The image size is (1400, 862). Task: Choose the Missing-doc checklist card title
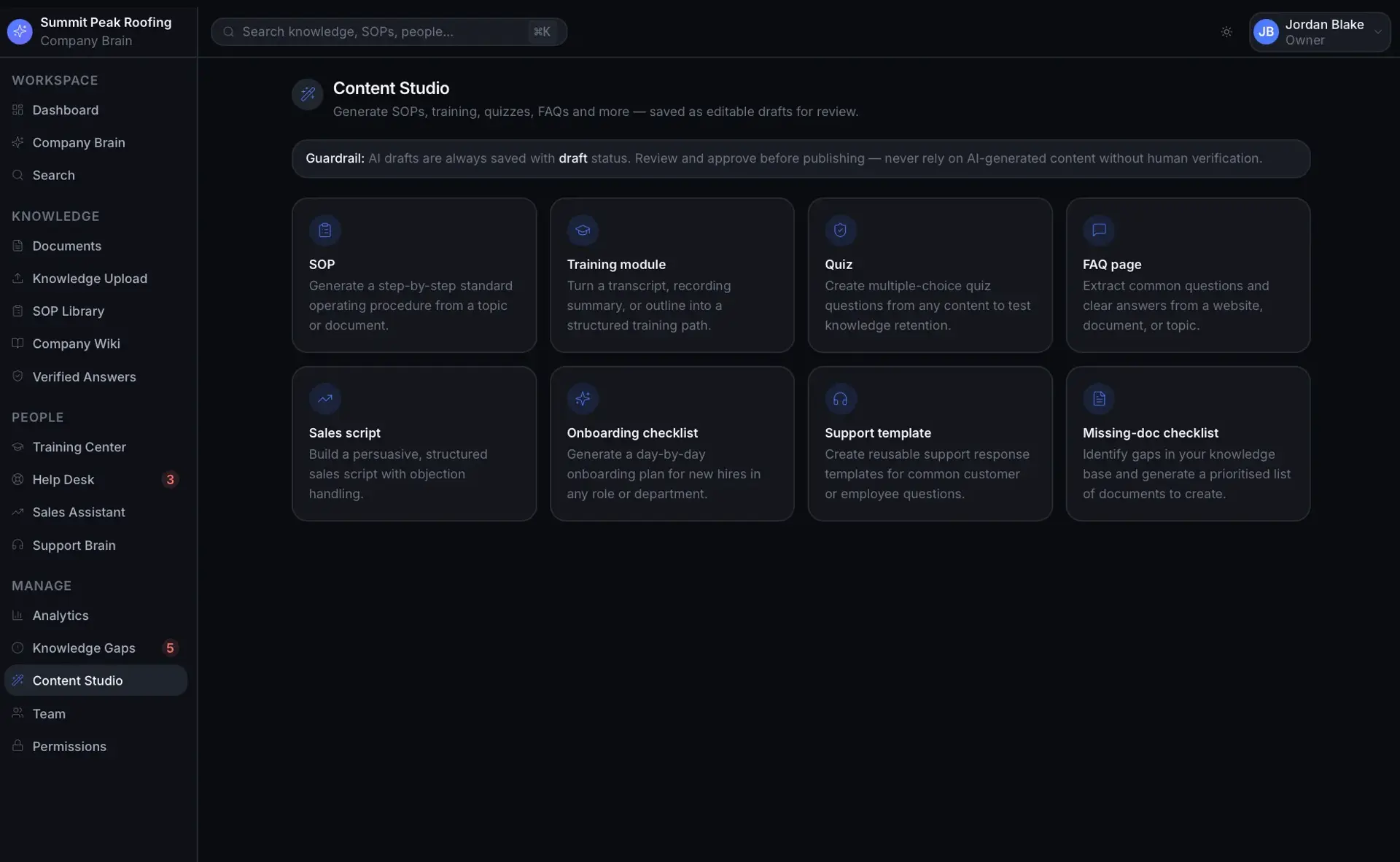point(1151,432)
